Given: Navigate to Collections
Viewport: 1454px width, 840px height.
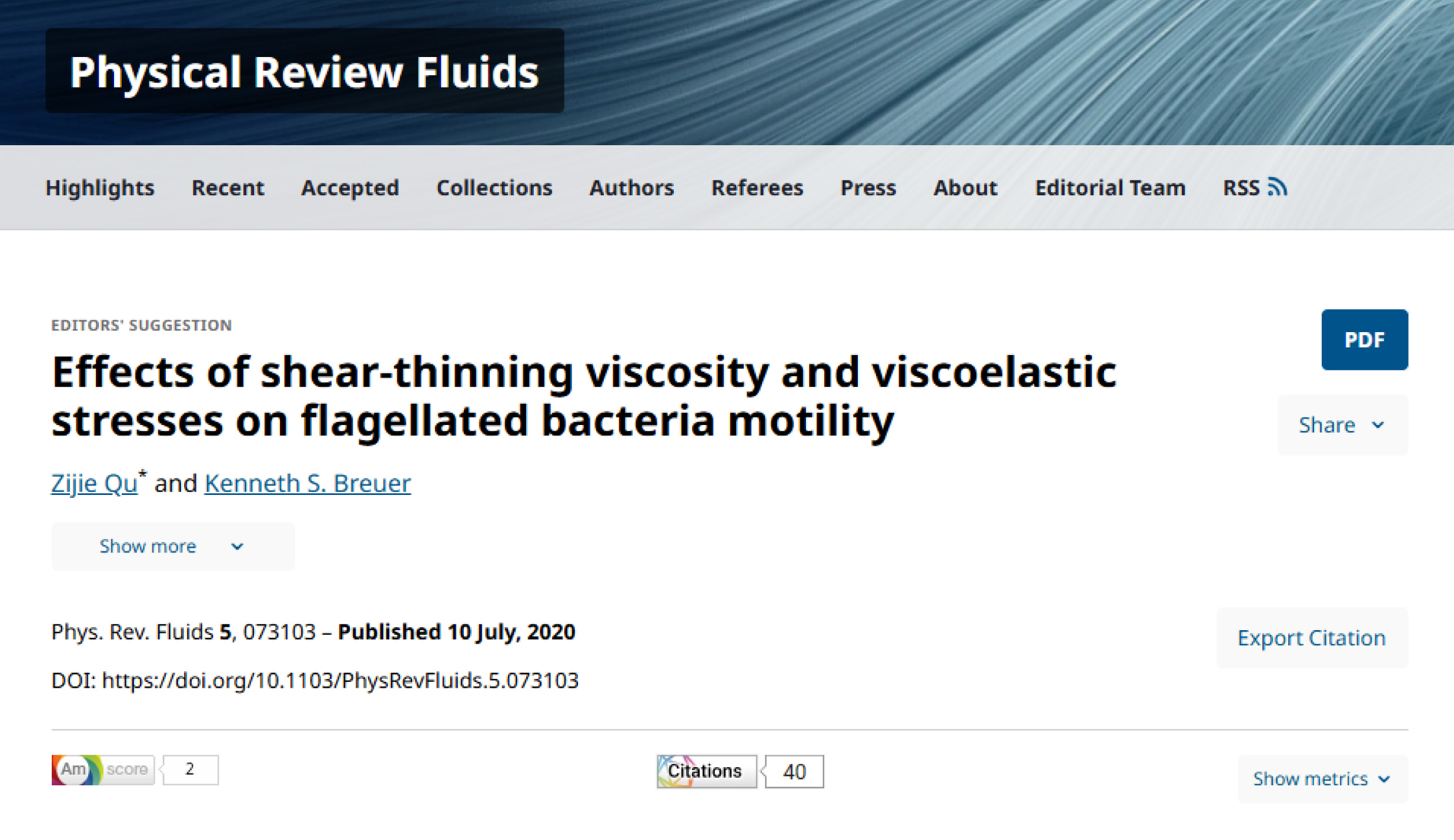Looking at the screenshot, I should [494, 188].
